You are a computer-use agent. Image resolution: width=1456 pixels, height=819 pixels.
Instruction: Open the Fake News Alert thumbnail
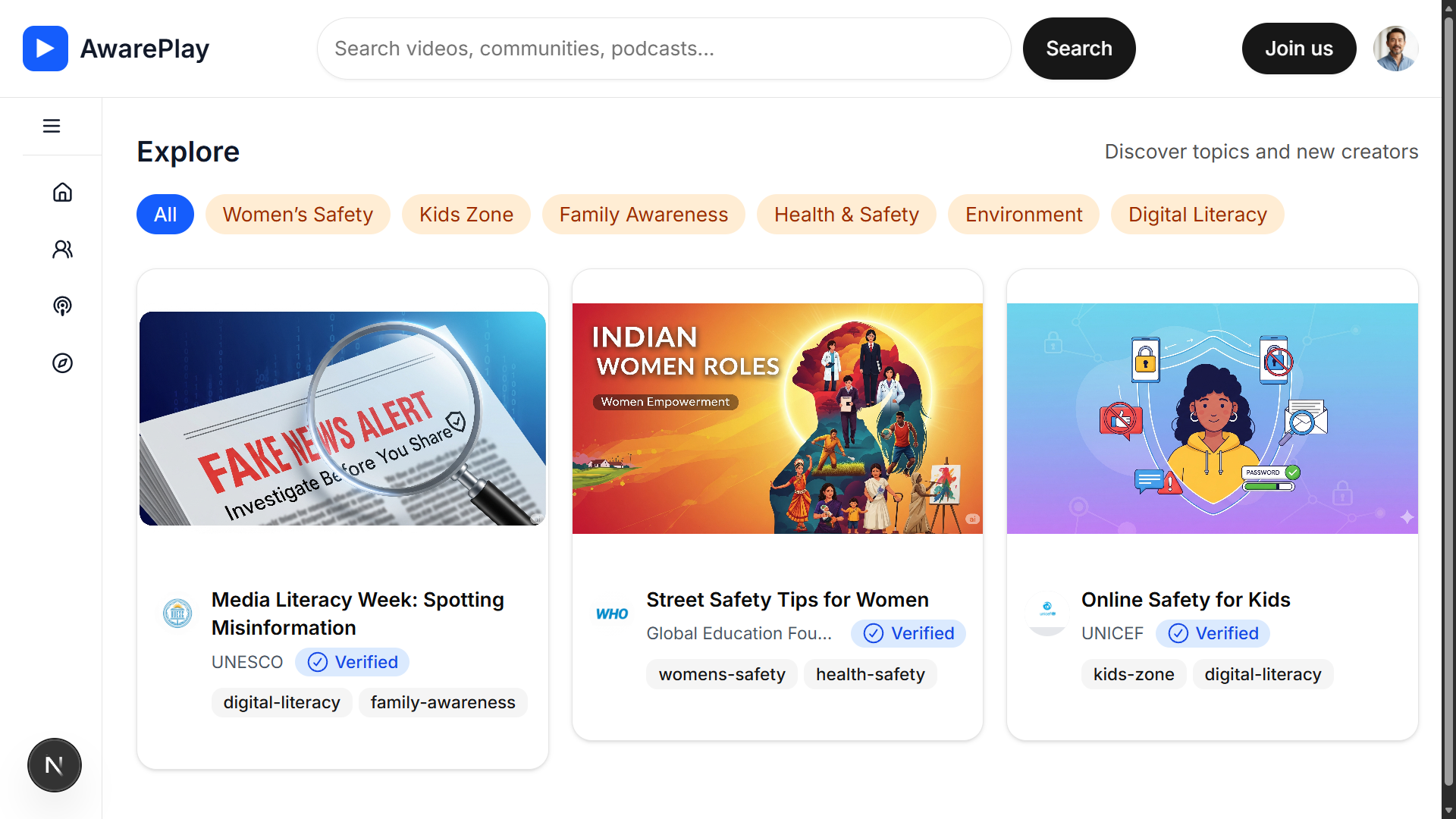pyautogui.click(x=343, y=419)
